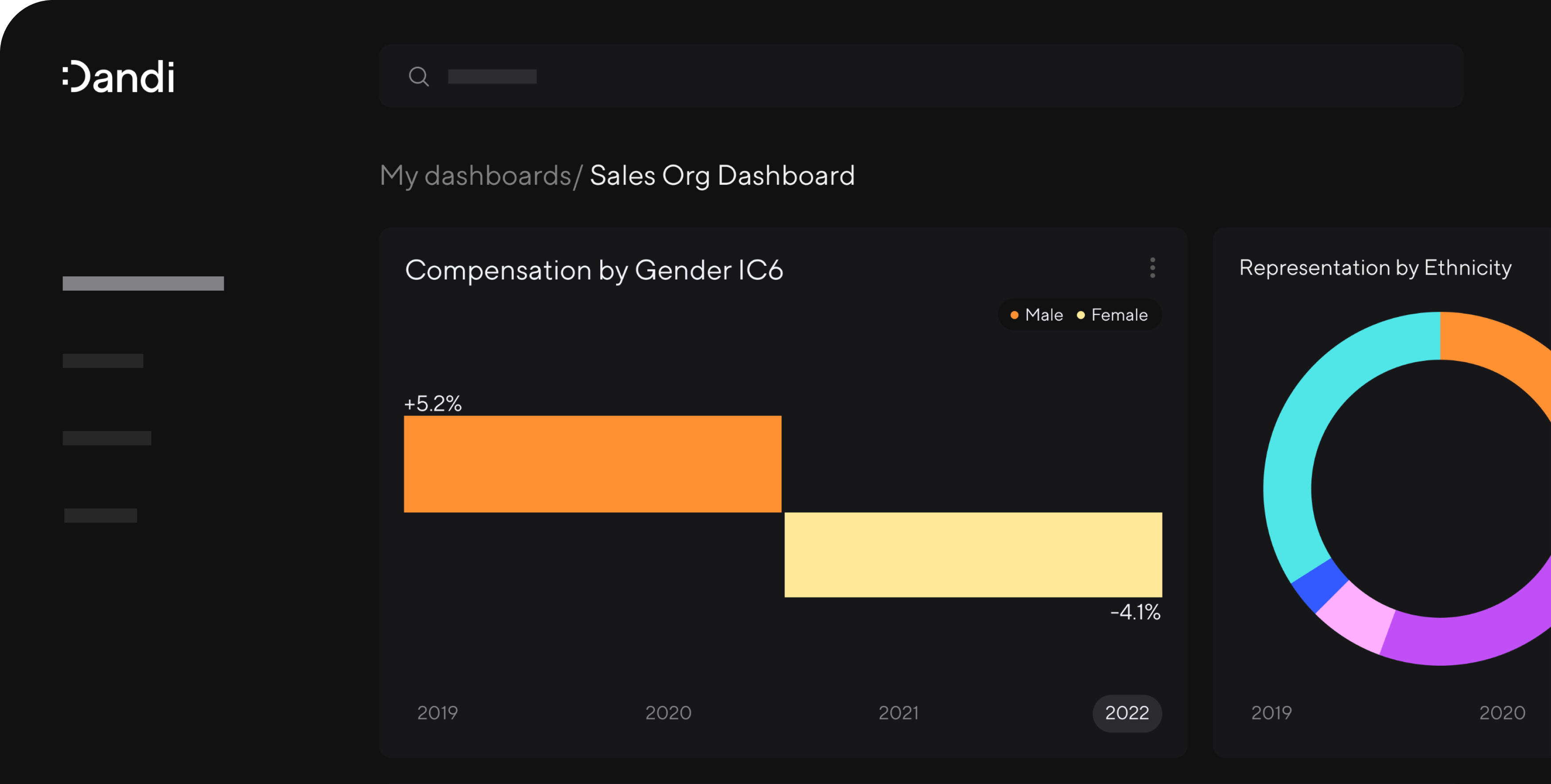Switch Compensation chart to 2021
The image size is (1551, 784).
pos(898,713)
